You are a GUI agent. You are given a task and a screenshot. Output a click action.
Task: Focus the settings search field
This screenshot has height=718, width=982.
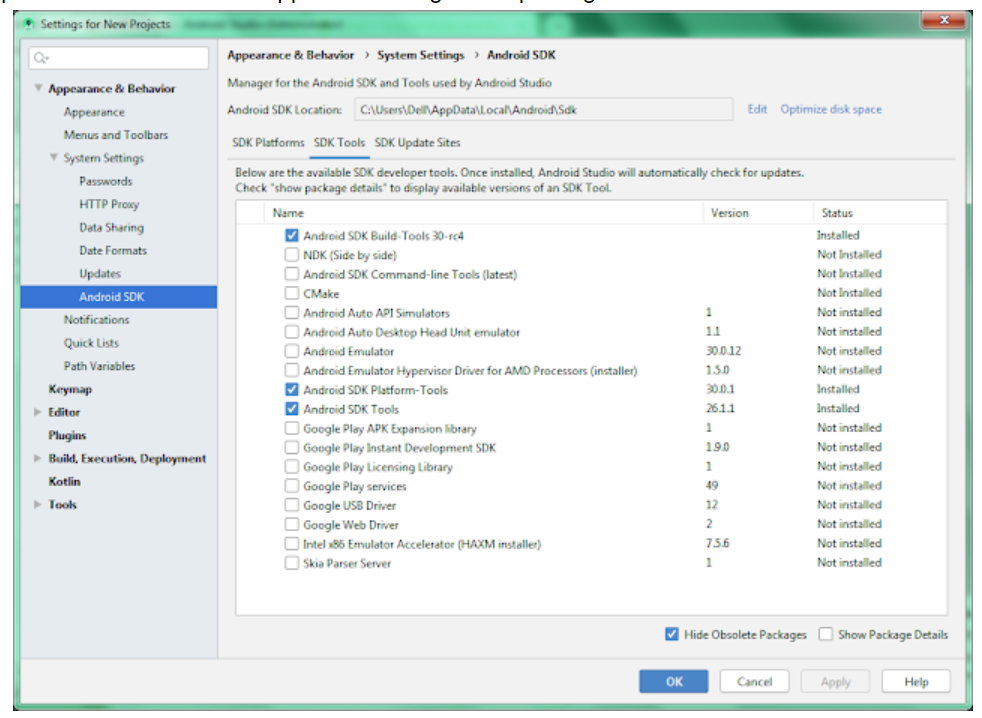click(x=119, y=58)
